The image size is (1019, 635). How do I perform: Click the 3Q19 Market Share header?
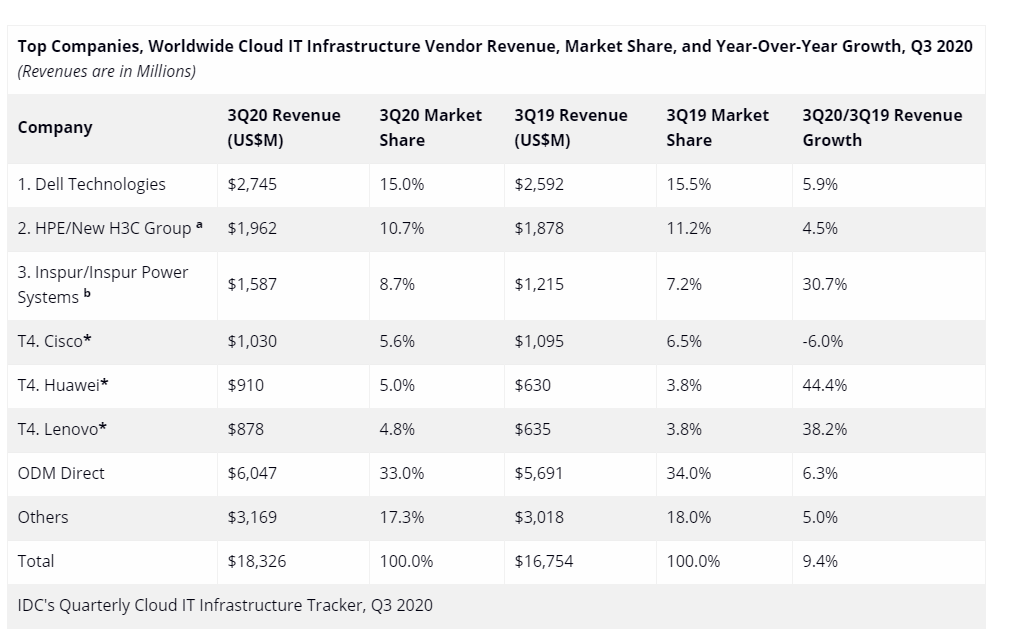tap(718, 128)
